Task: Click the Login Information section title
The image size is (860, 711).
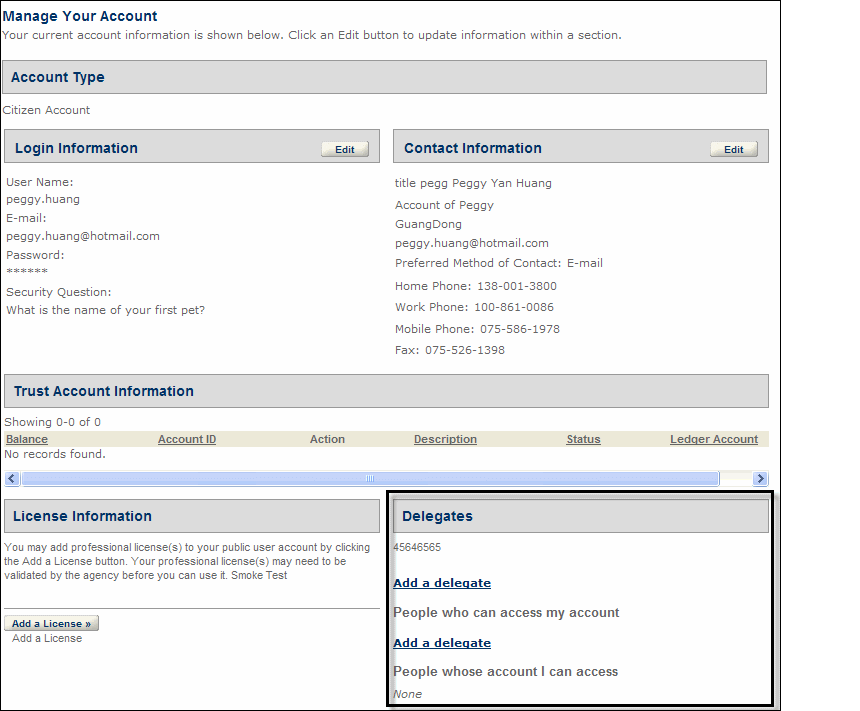Action: pyautogui.click(x=76, y=148)
